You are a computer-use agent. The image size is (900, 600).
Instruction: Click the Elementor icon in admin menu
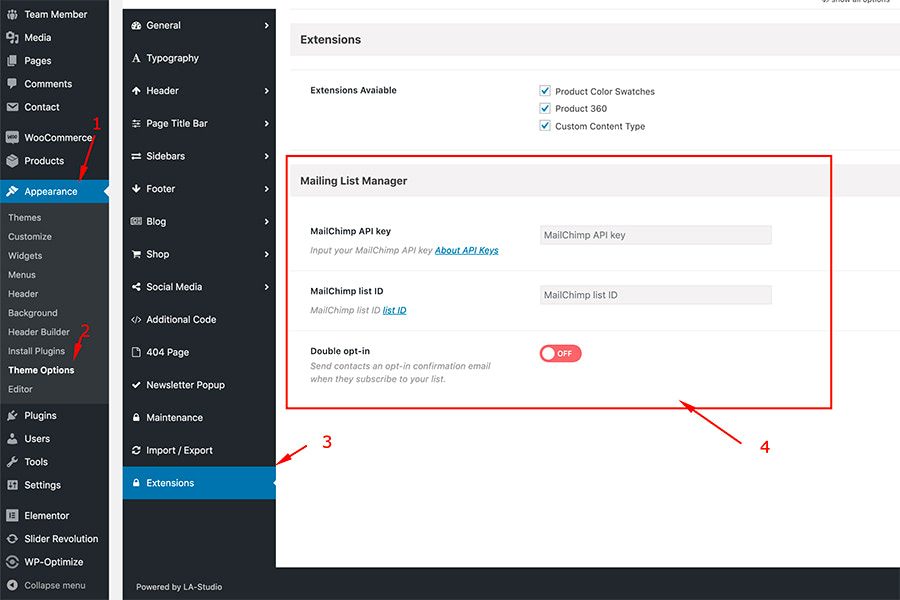coord(12,516)
